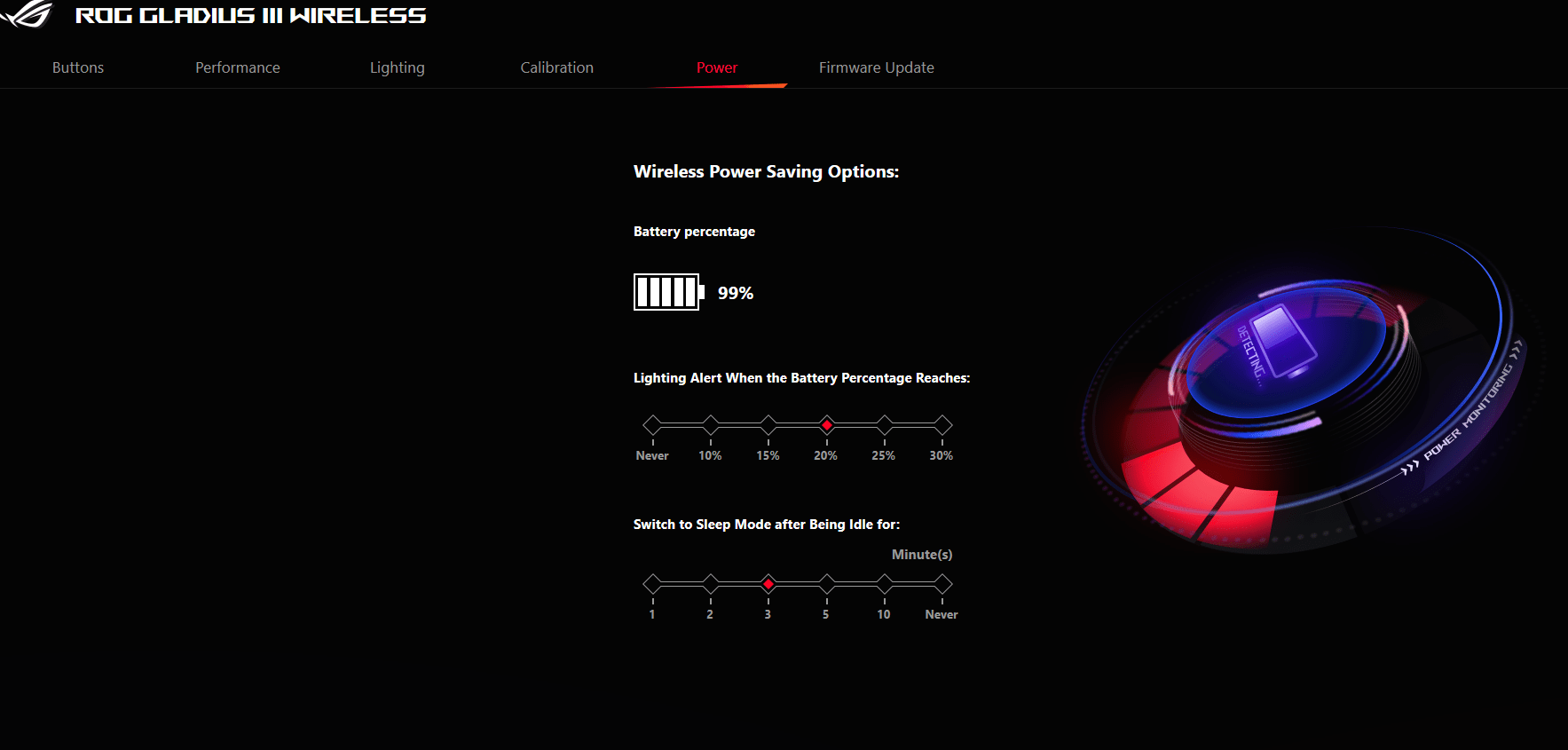
Task: Select the Power tab
Action: click(x=716, y=67)
